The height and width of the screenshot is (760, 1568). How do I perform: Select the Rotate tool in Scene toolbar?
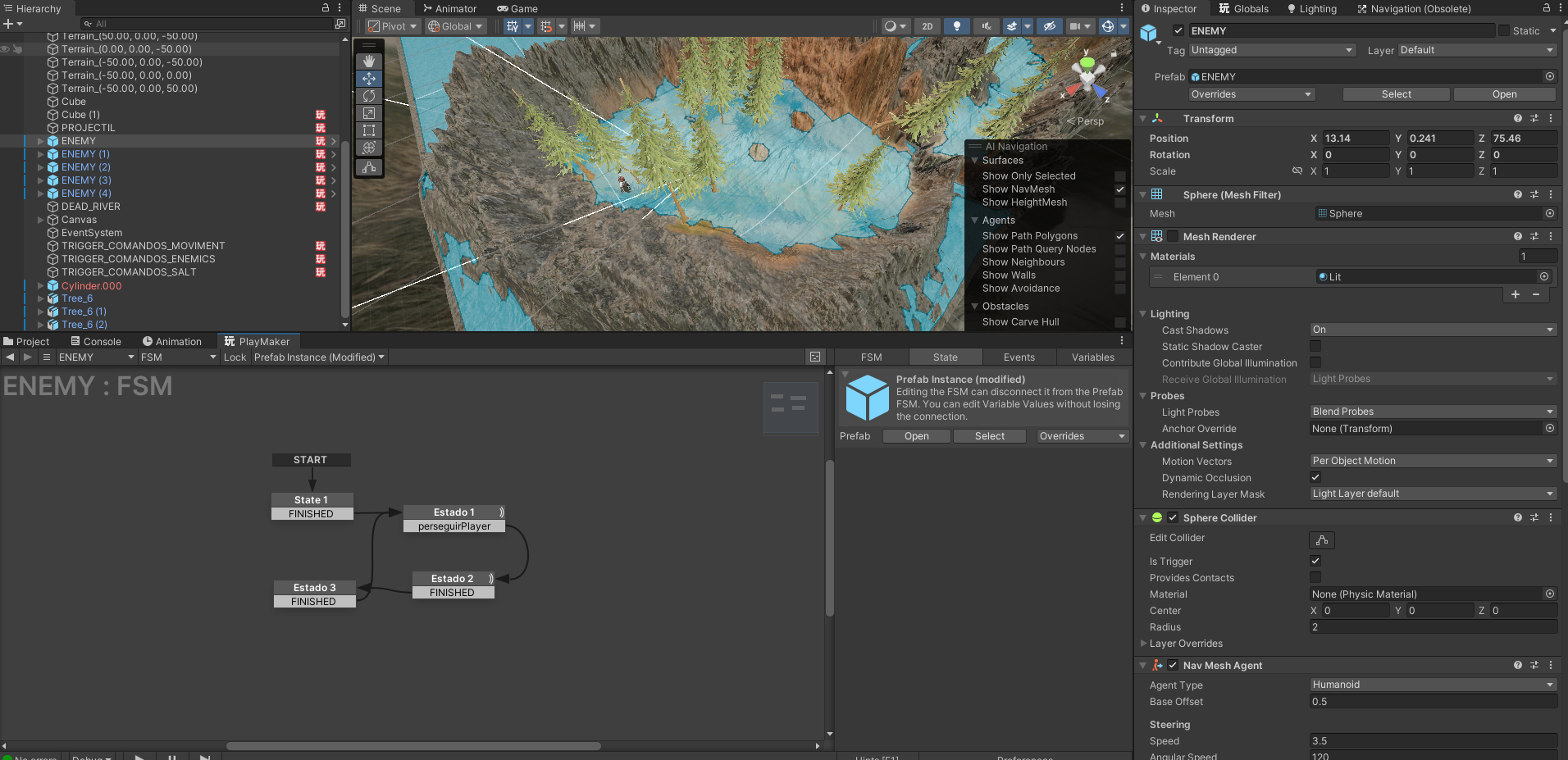pos(369,96)
